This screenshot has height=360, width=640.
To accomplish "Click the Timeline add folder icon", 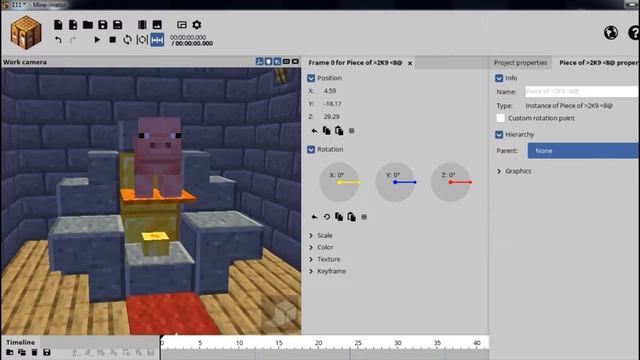I will pyautogui.click(x=10, y=352).
